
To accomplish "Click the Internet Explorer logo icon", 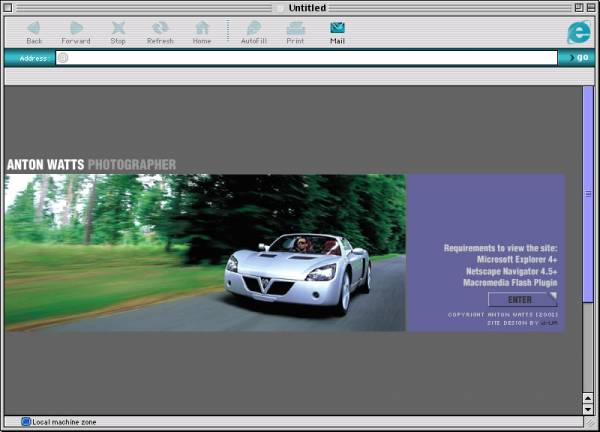I will coord(579,33).
